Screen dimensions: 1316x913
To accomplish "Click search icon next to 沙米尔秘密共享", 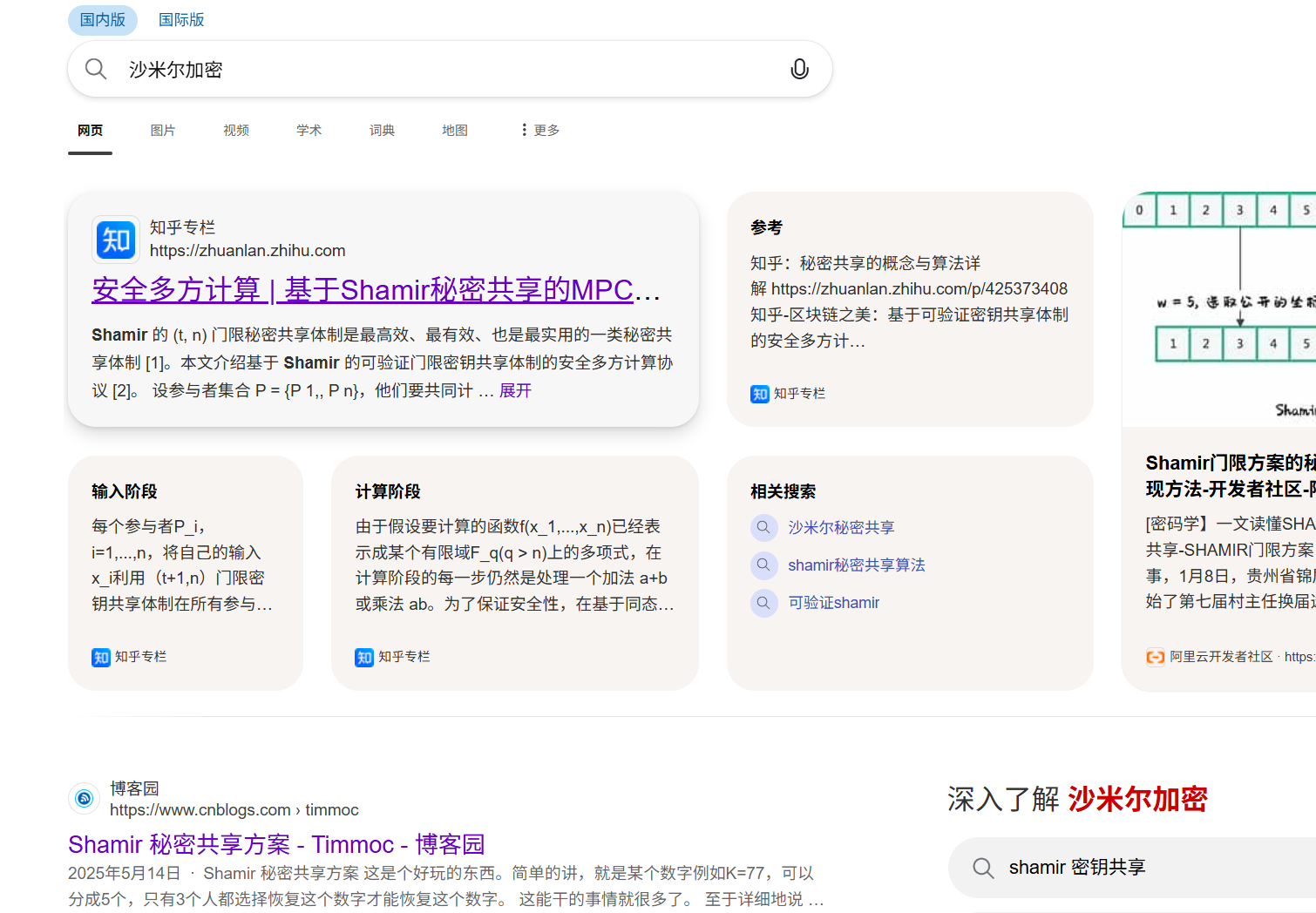I will tap(763, 528).
